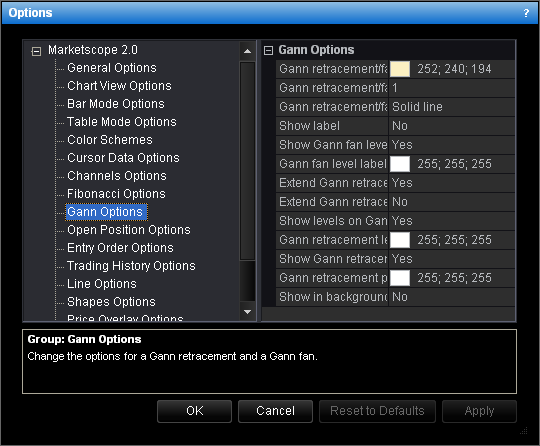Image resolution: width=540 pixels, height=446 pixels.
Task: Select Fibonacci Options in the tree
Action: pos(116,194)
